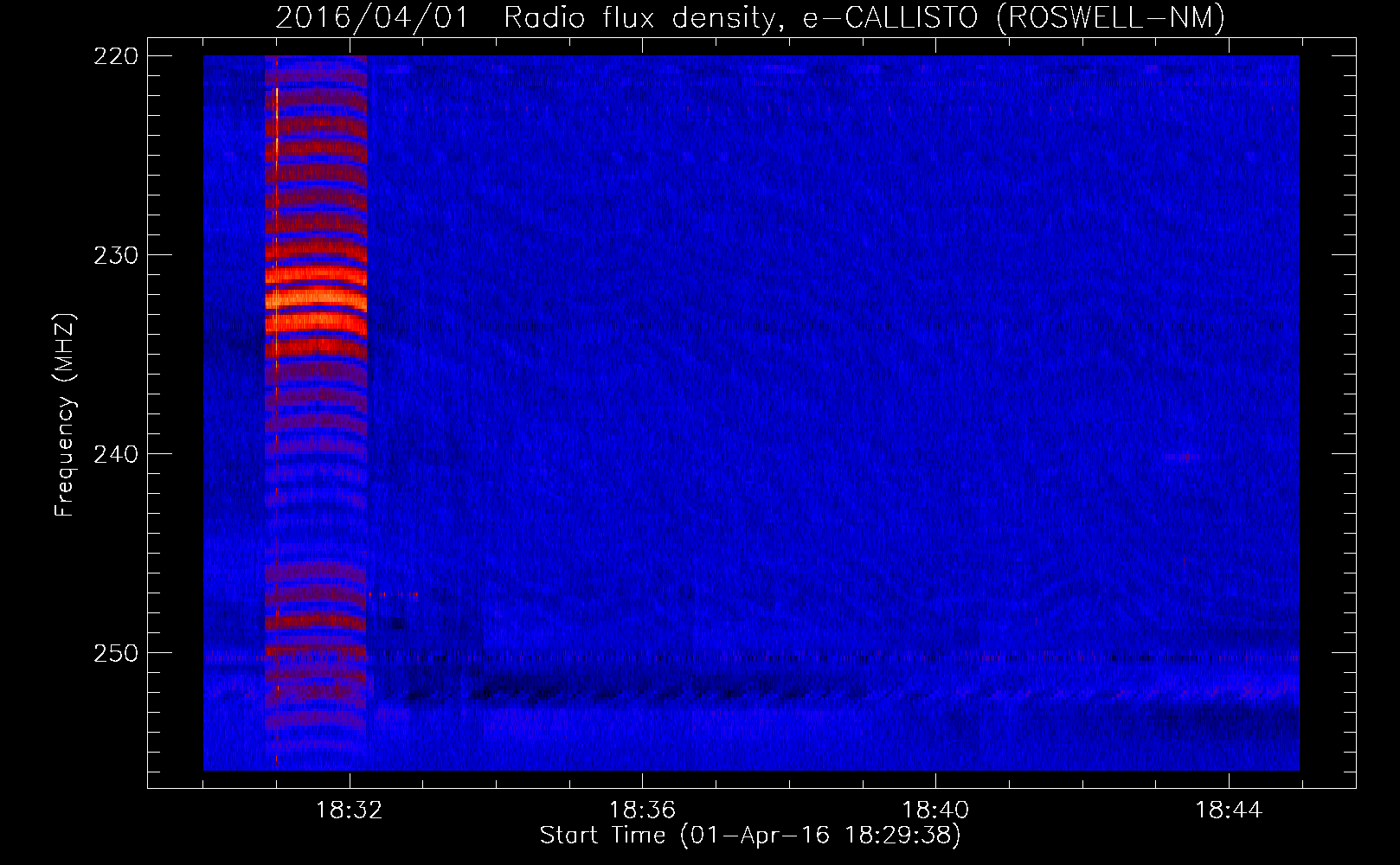Click the Start Time axis caption

coord(750,836)
